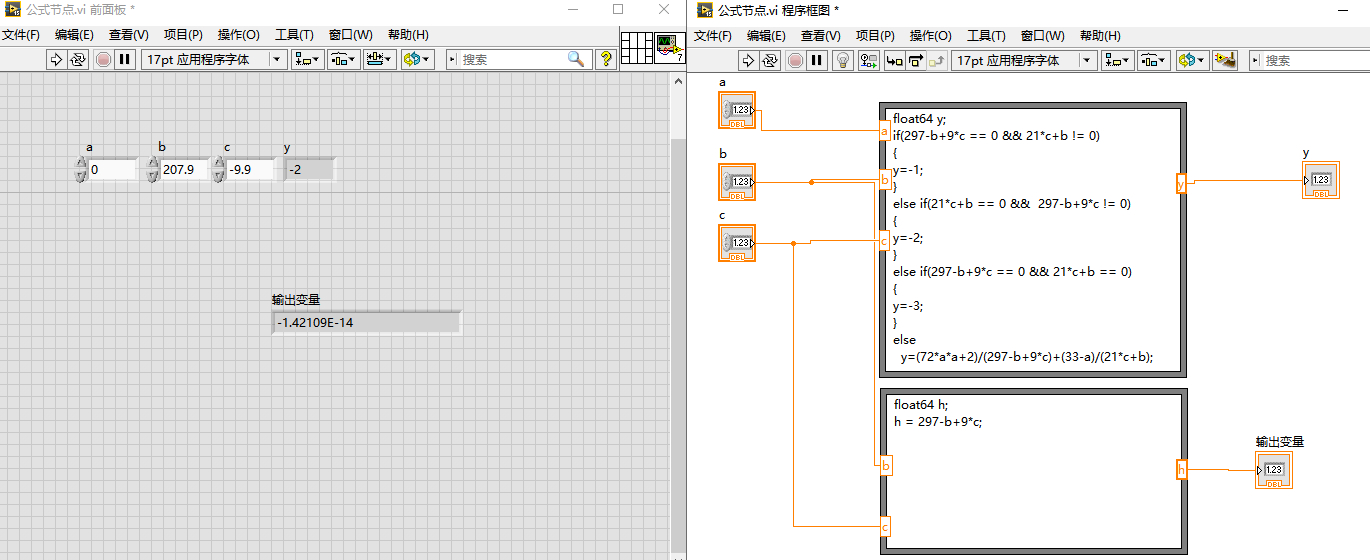
Task: Click Clean Up Diagram broom icon
Action: (x=1225, y=61)
